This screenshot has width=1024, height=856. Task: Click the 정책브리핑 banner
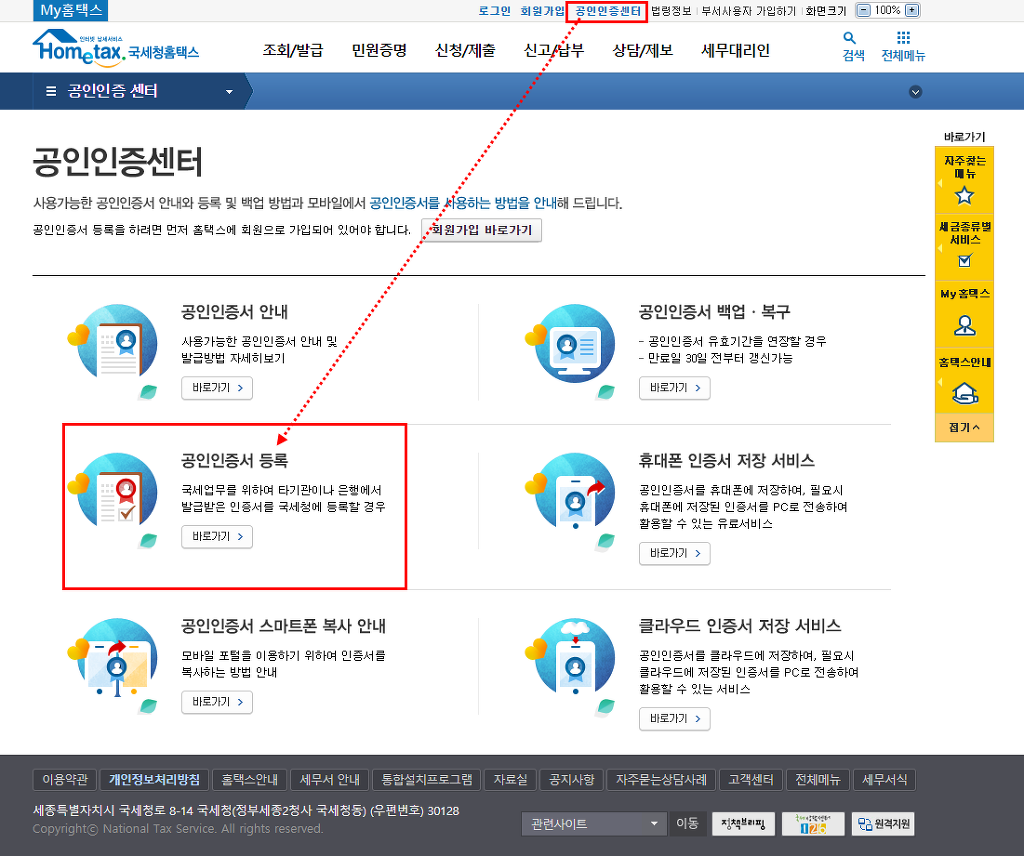click(743, 824)
